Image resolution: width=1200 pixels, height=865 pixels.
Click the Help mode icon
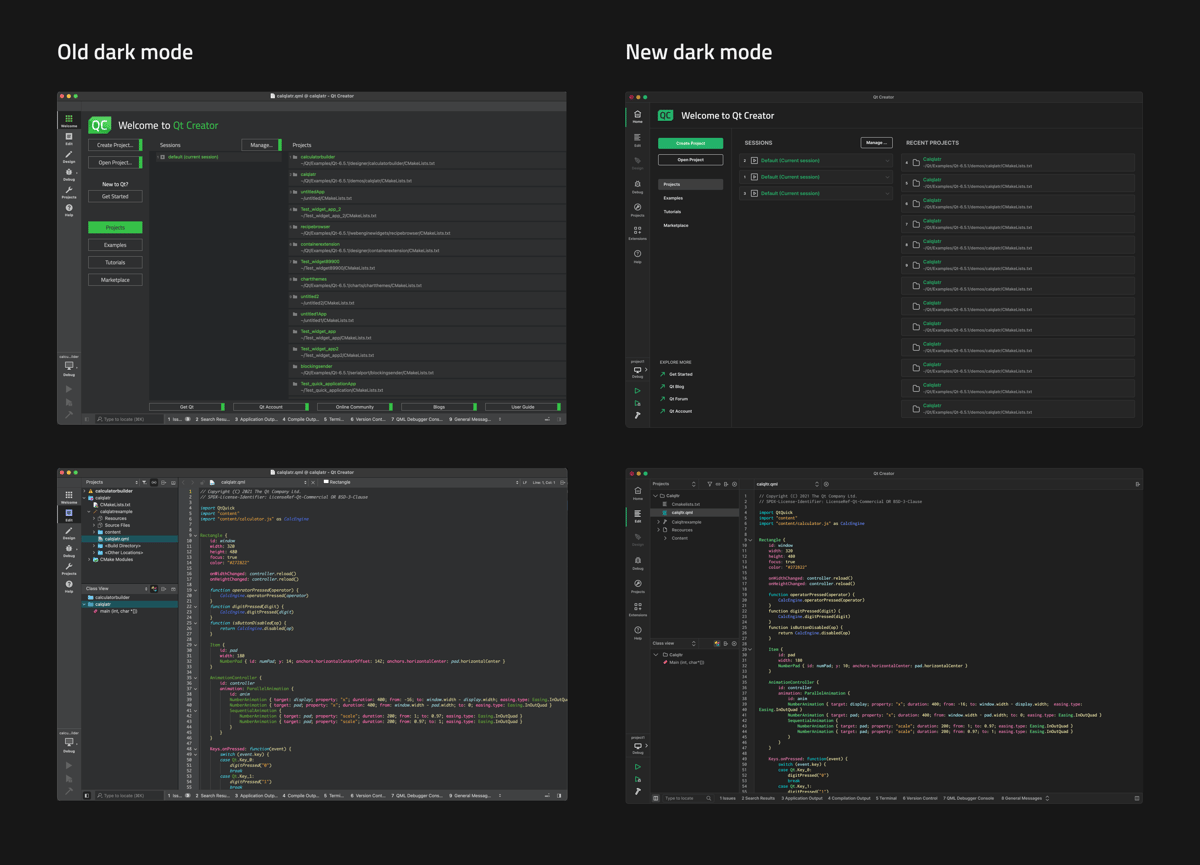(637, 253)
